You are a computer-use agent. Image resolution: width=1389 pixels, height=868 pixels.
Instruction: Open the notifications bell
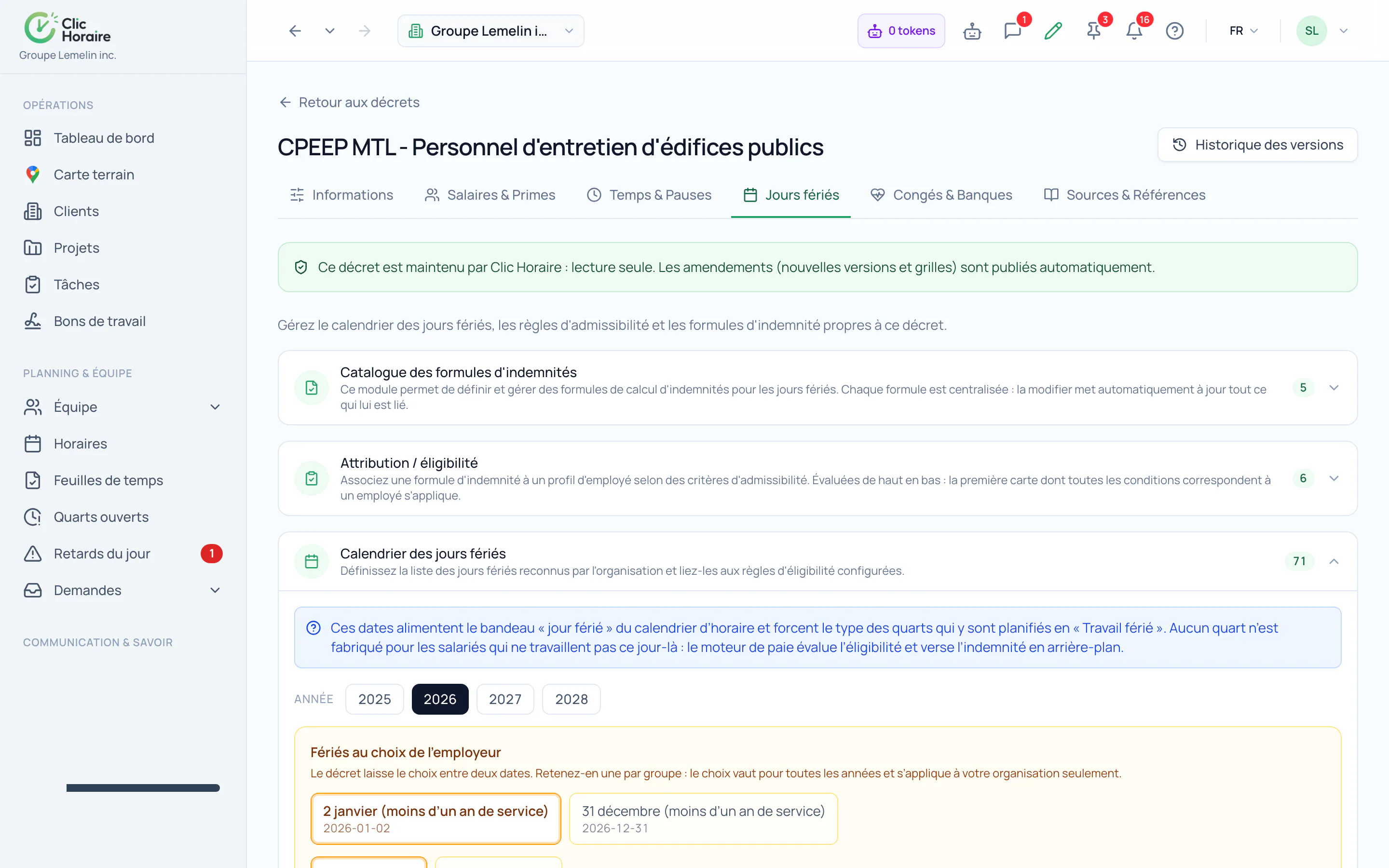[x=1134, y=31]
